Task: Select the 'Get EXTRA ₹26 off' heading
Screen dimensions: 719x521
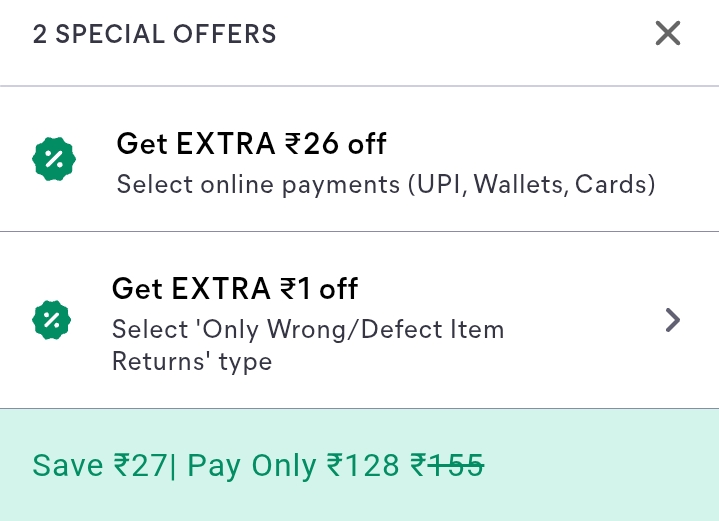Action: (x=251, y=144)
